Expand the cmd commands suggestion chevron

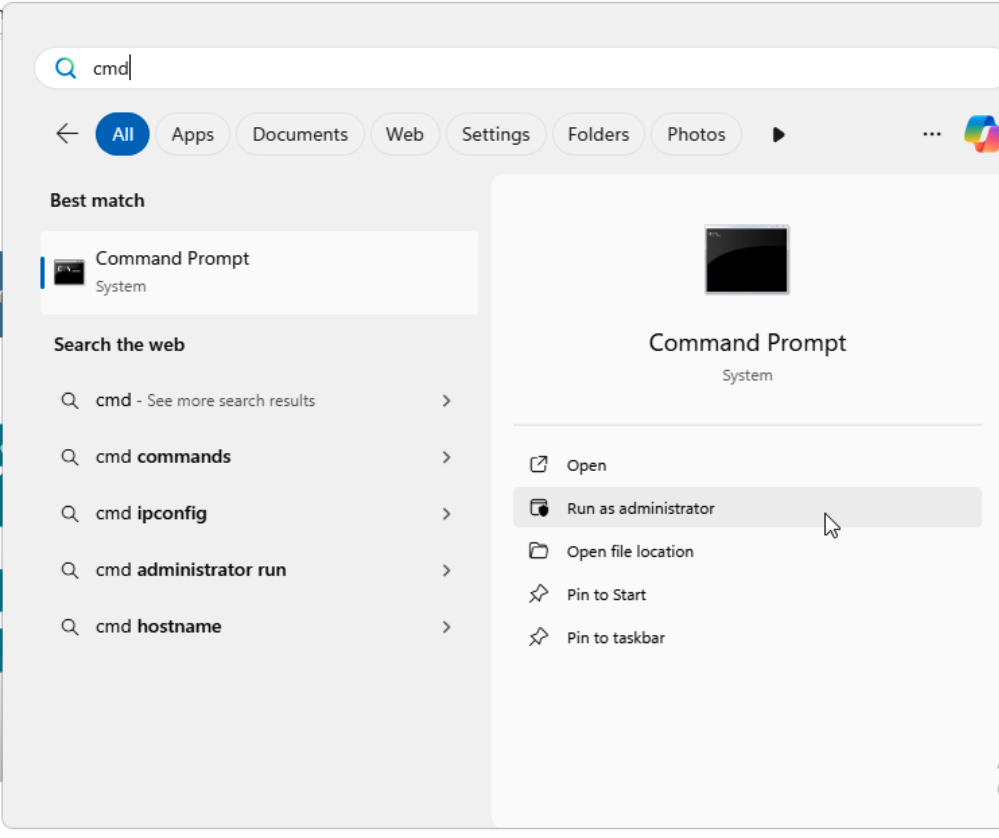tap(446, 457)
